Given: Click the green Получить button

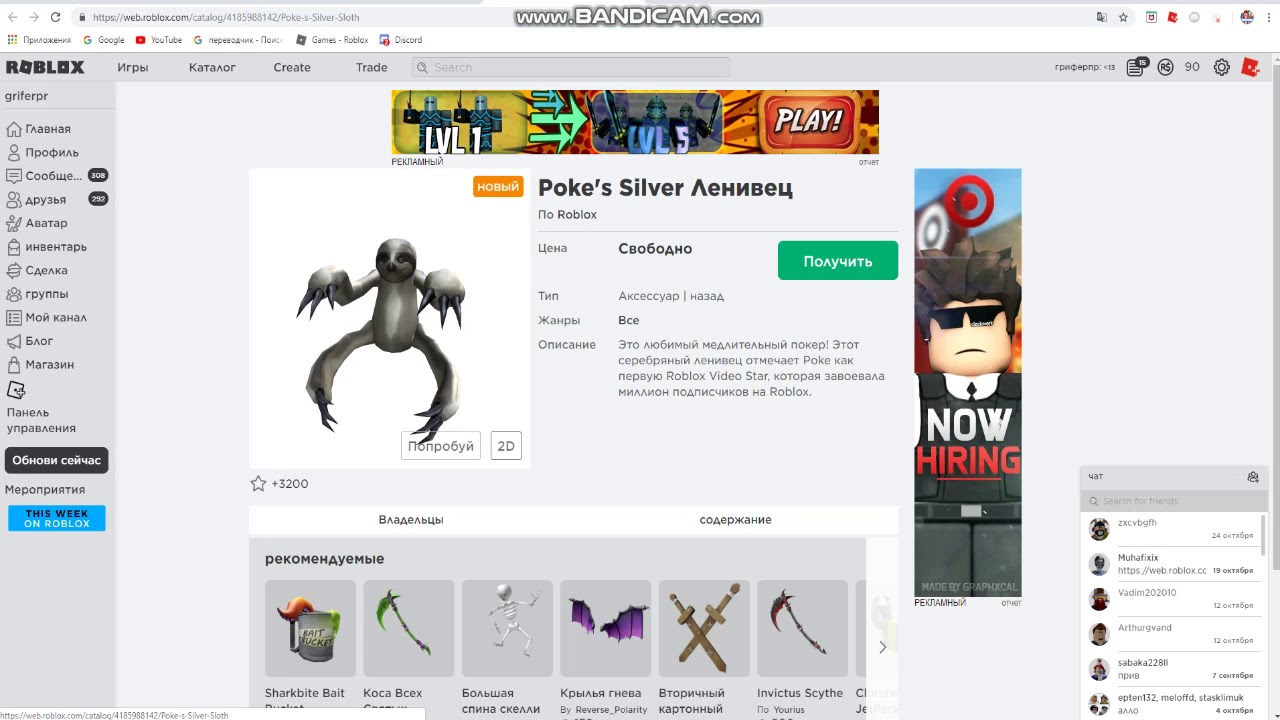Looking at the screenshot, I should (838, 261).
